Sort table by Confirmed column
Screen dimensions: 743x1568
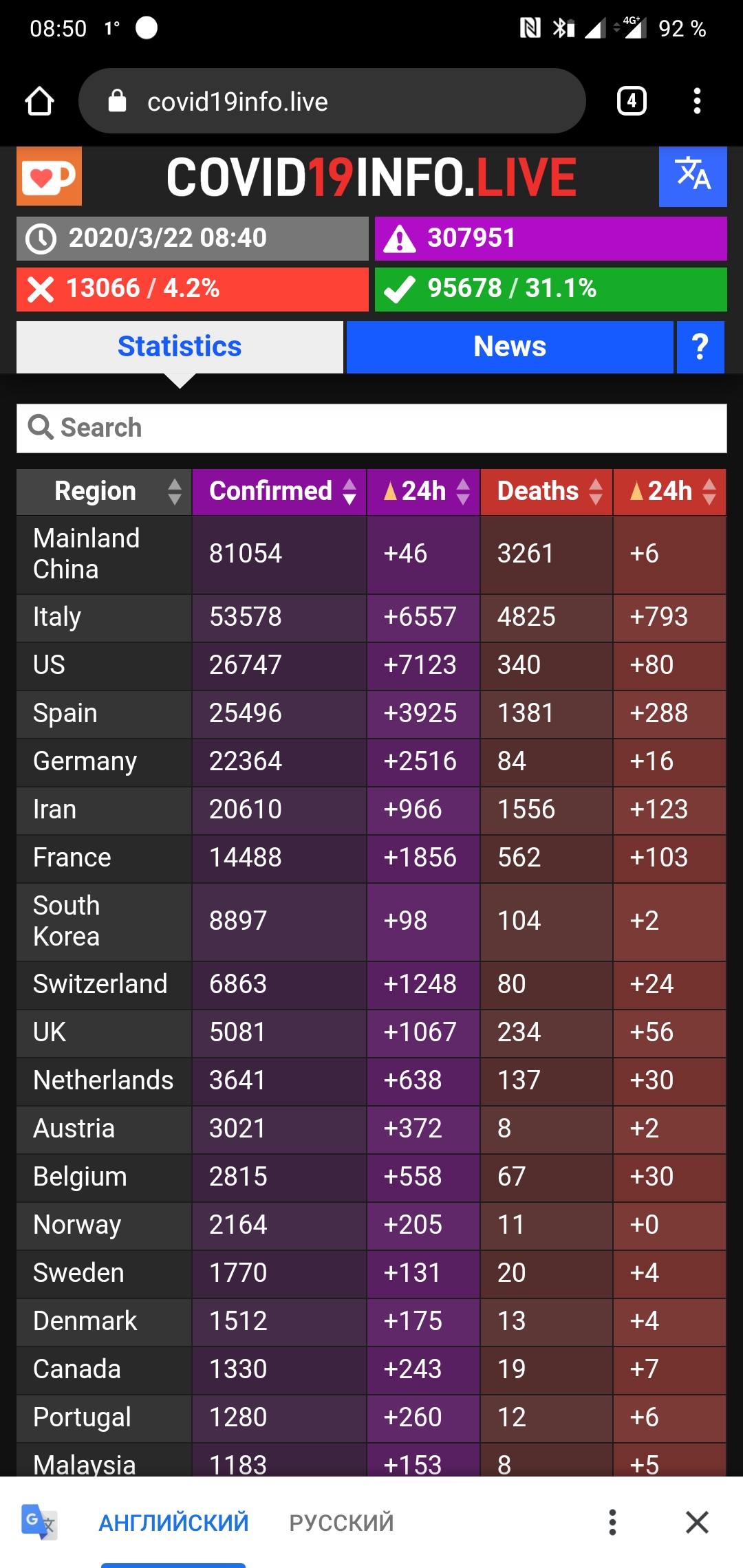(x=279, y=492)
